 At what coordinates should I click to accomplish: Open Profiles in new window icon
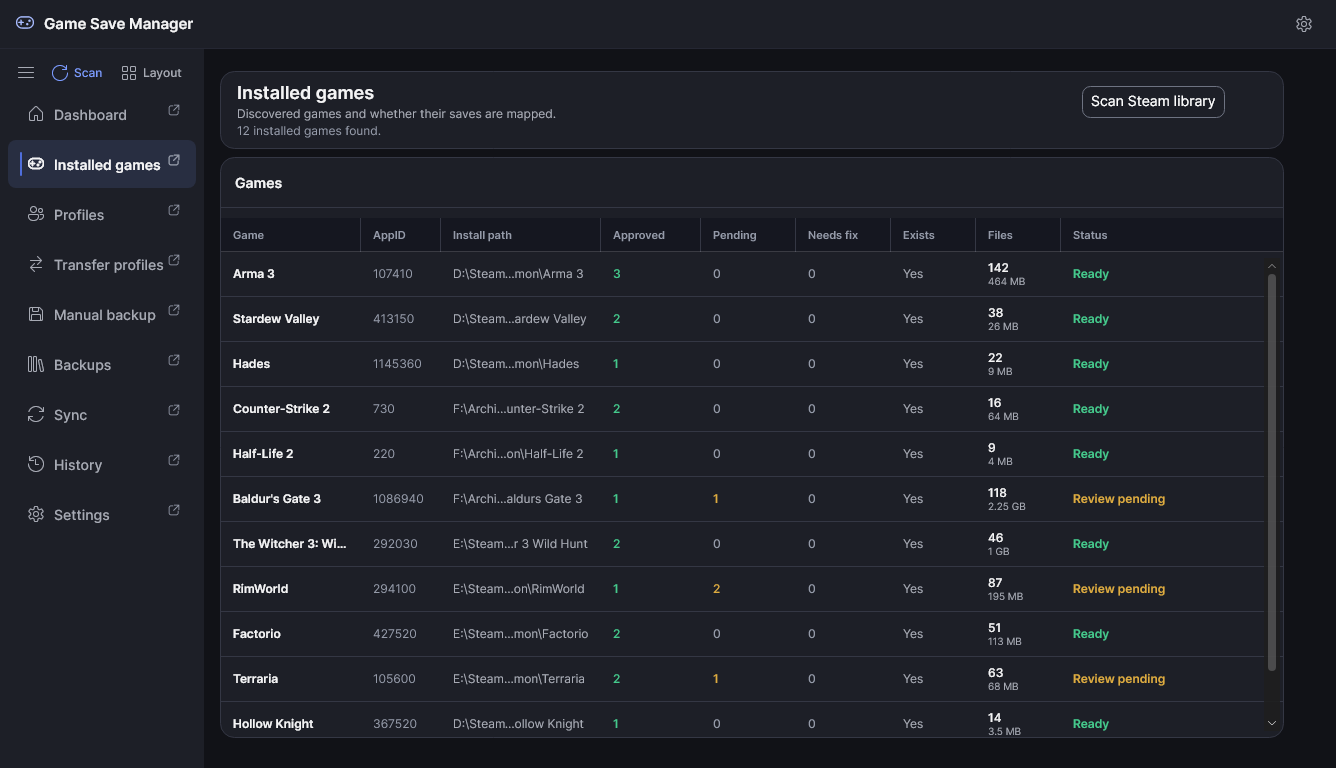[x=174, y=210]
